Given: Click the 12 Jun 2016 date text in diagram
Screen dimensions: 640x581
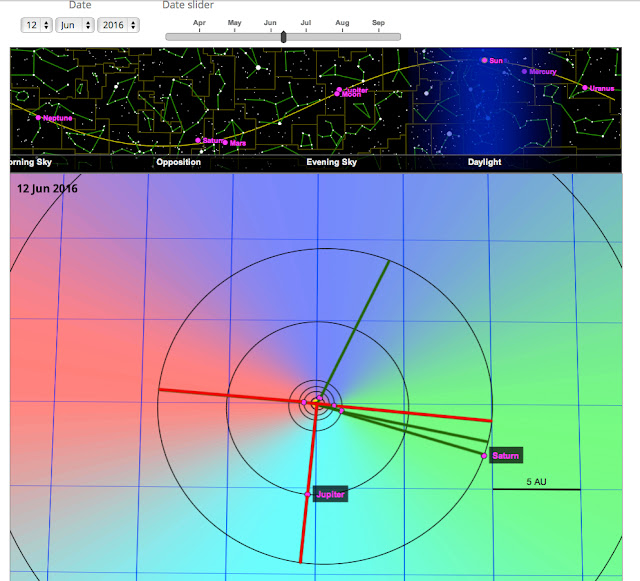Looking at the screenshot, I should (x=47, y=189).
